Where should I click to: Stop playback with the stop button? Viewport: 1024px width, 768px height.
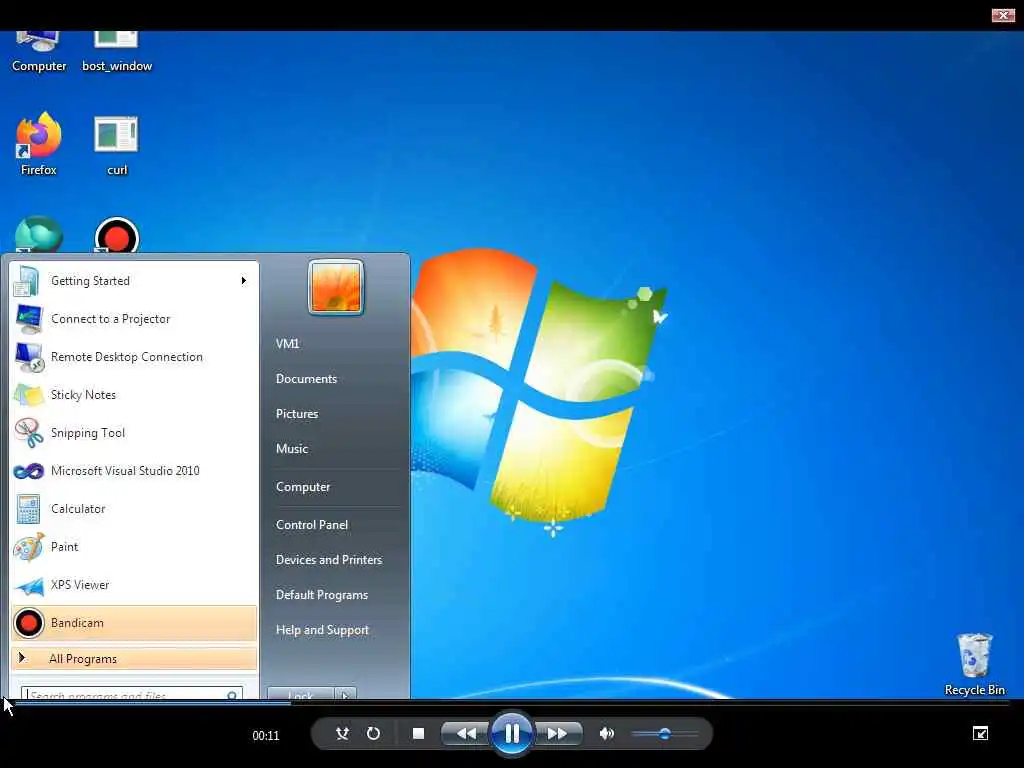pos(419,733)
